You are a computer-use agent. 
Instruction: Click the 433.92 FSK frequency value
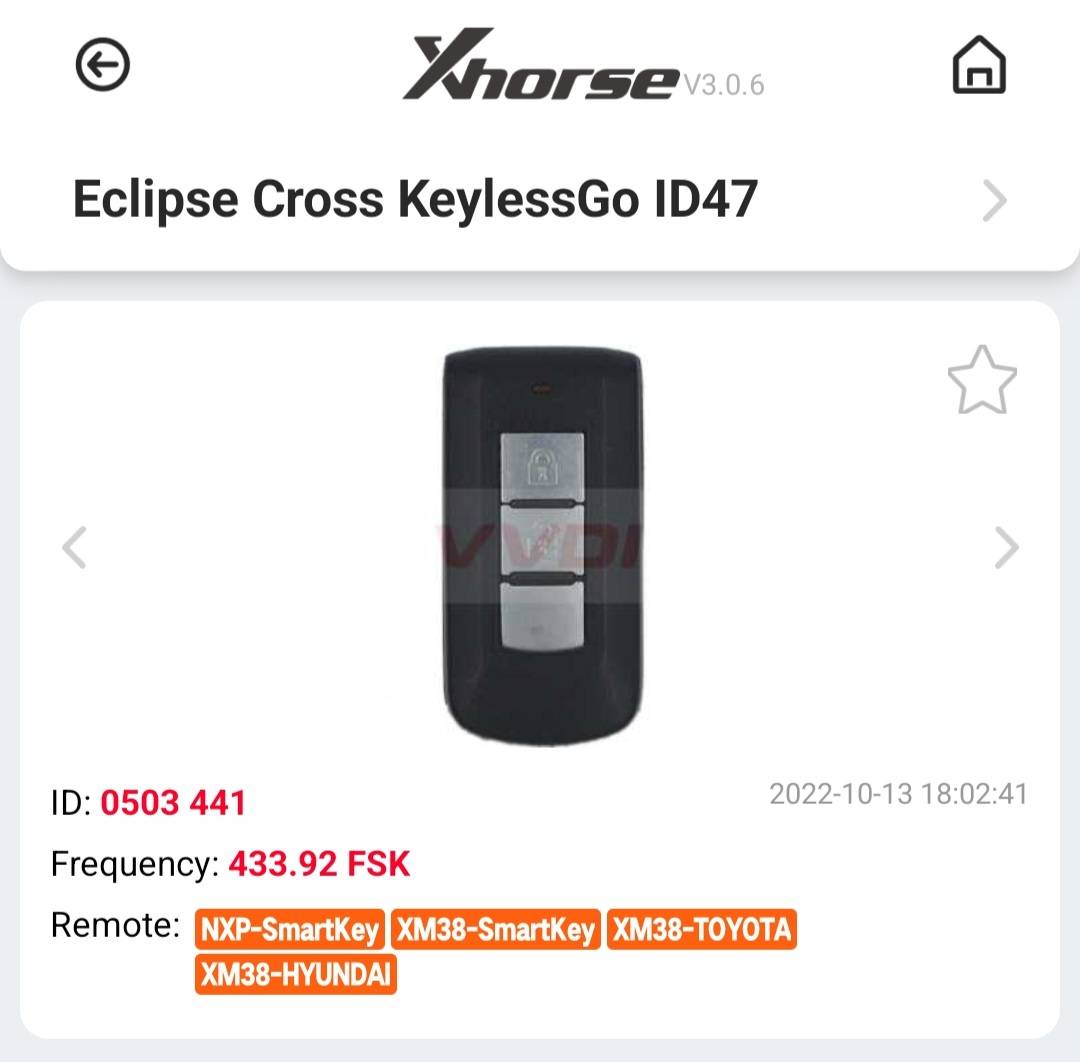319,864
